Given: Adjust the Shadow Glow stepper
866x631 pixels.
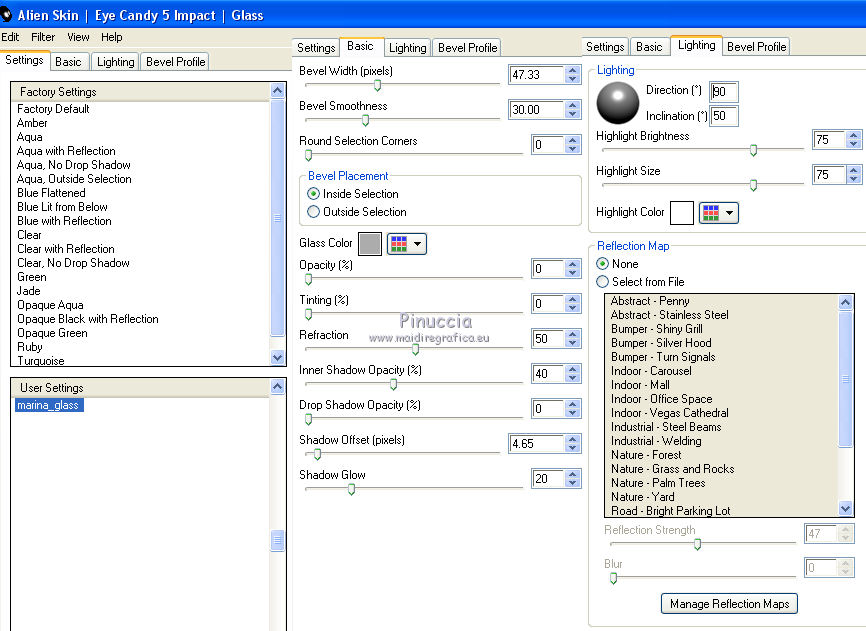Looking at the screenshot, I should click(x=573, y=479).
